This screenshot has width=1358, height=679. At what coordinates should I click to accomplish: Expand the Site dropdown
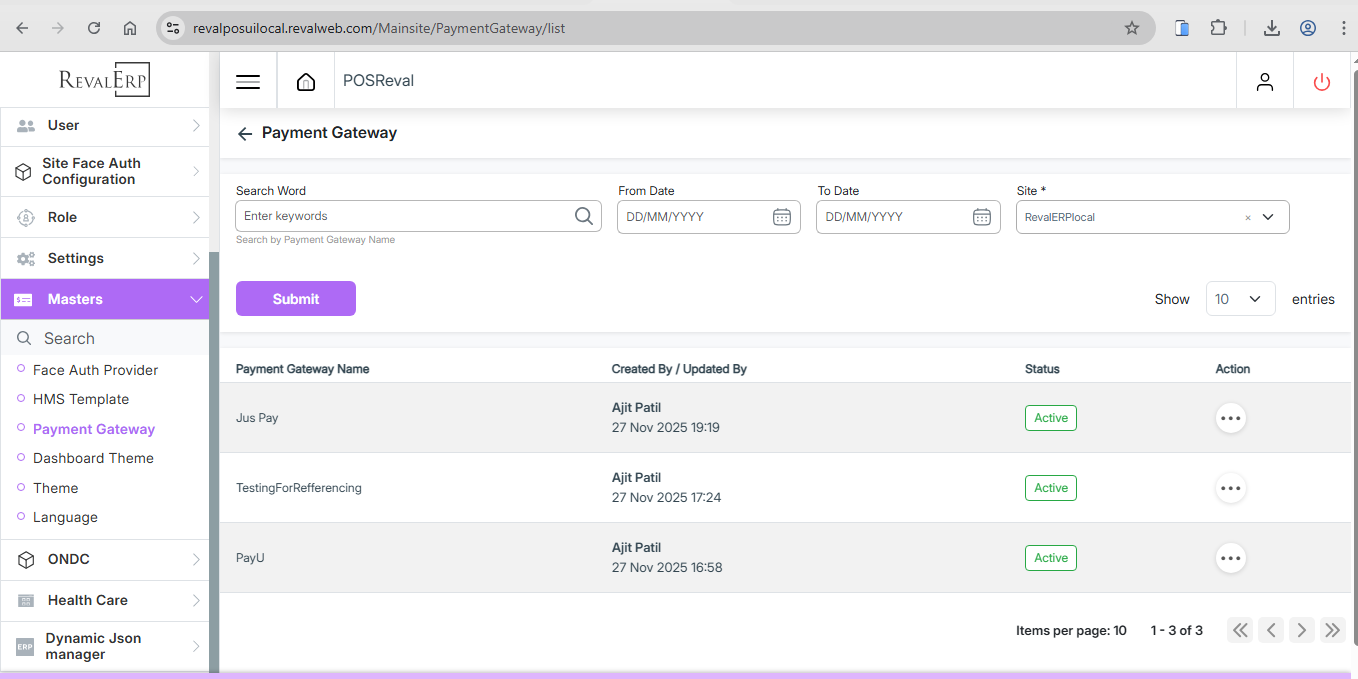(x=1268, y=217)
